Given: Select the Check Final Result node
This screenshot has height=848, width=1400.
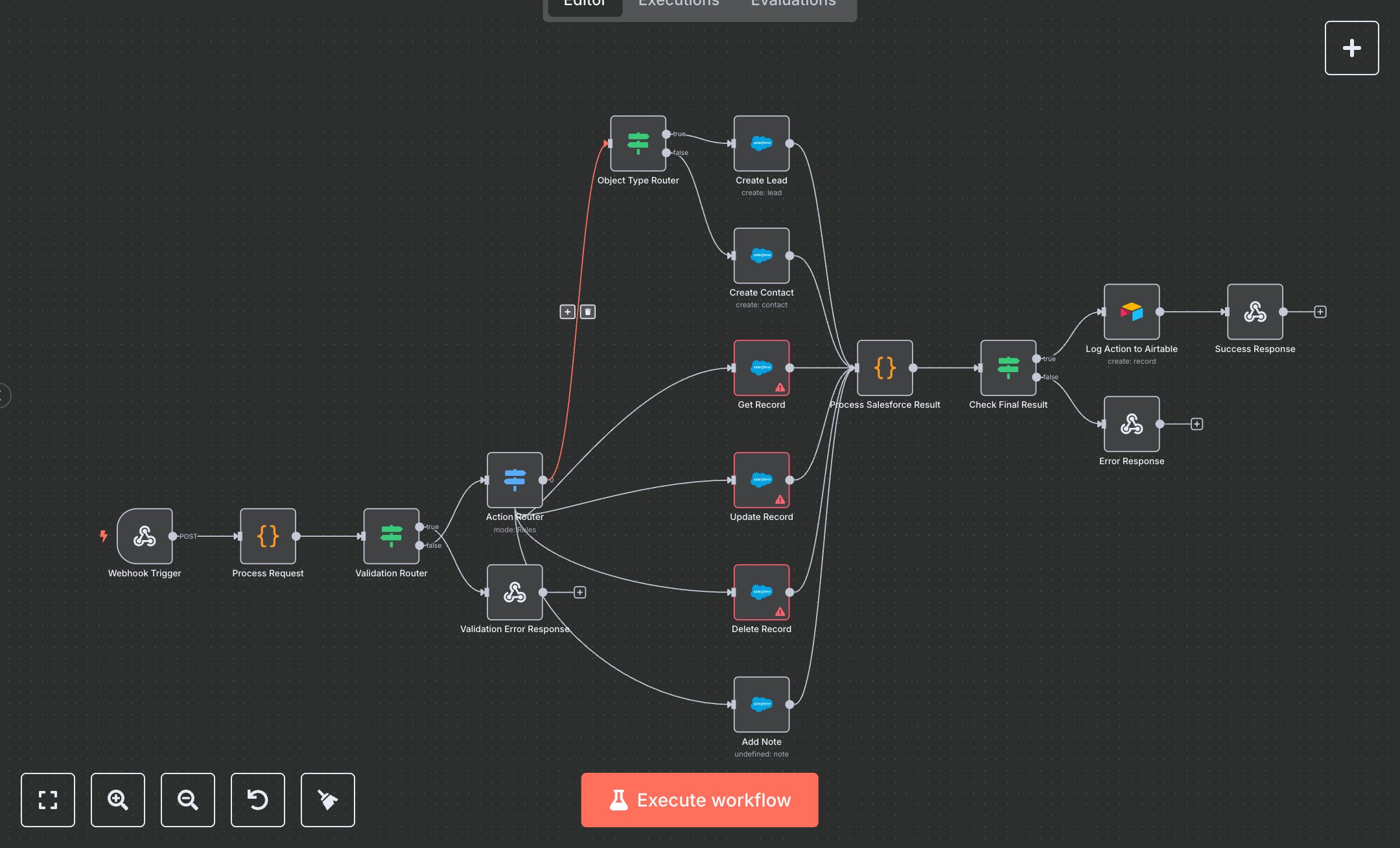Looking at the screenshot, I should [x=1008, y=368].
